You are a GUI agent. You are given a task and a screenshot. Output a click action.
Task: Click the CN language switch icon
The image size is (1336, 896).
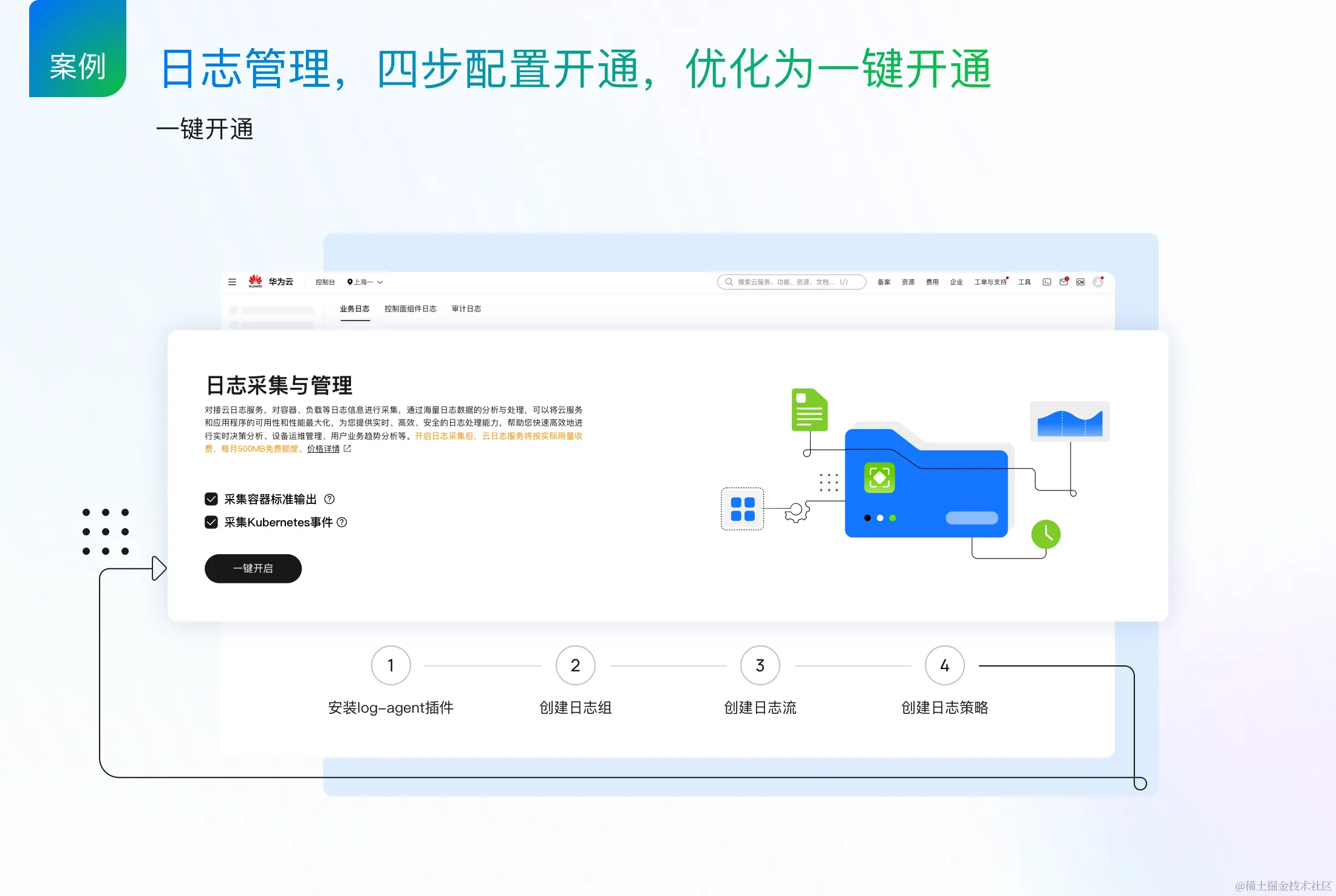point(1080,282)
